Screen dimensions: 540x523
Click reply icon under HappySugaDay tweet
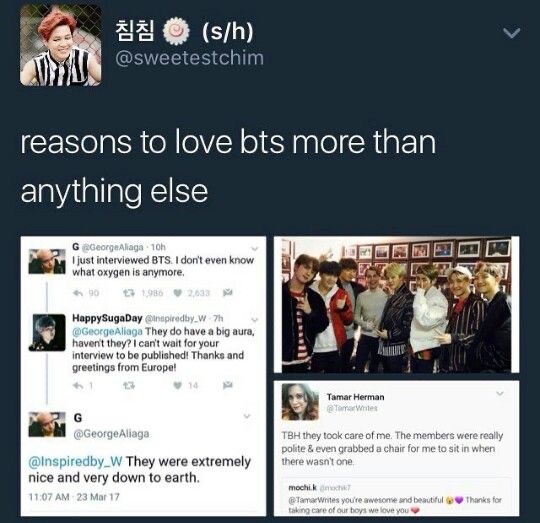pyautogui.click(x=78, y=385)
